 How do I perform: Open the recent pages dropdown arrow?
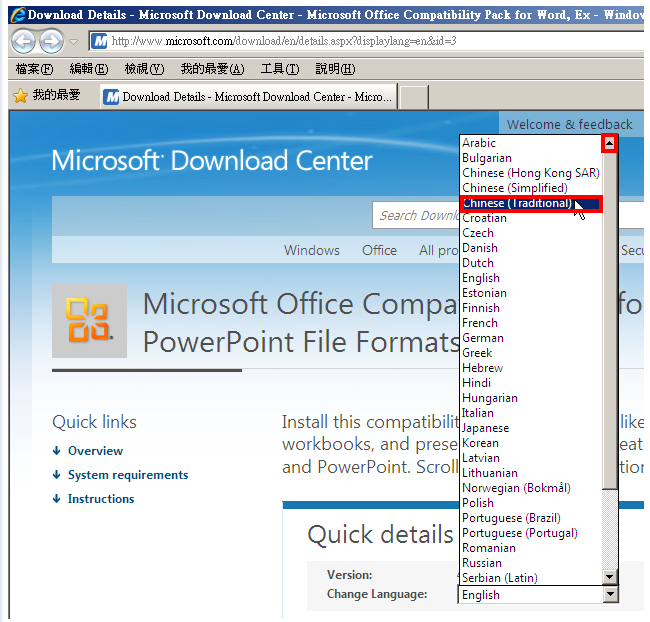pos(74,41)
